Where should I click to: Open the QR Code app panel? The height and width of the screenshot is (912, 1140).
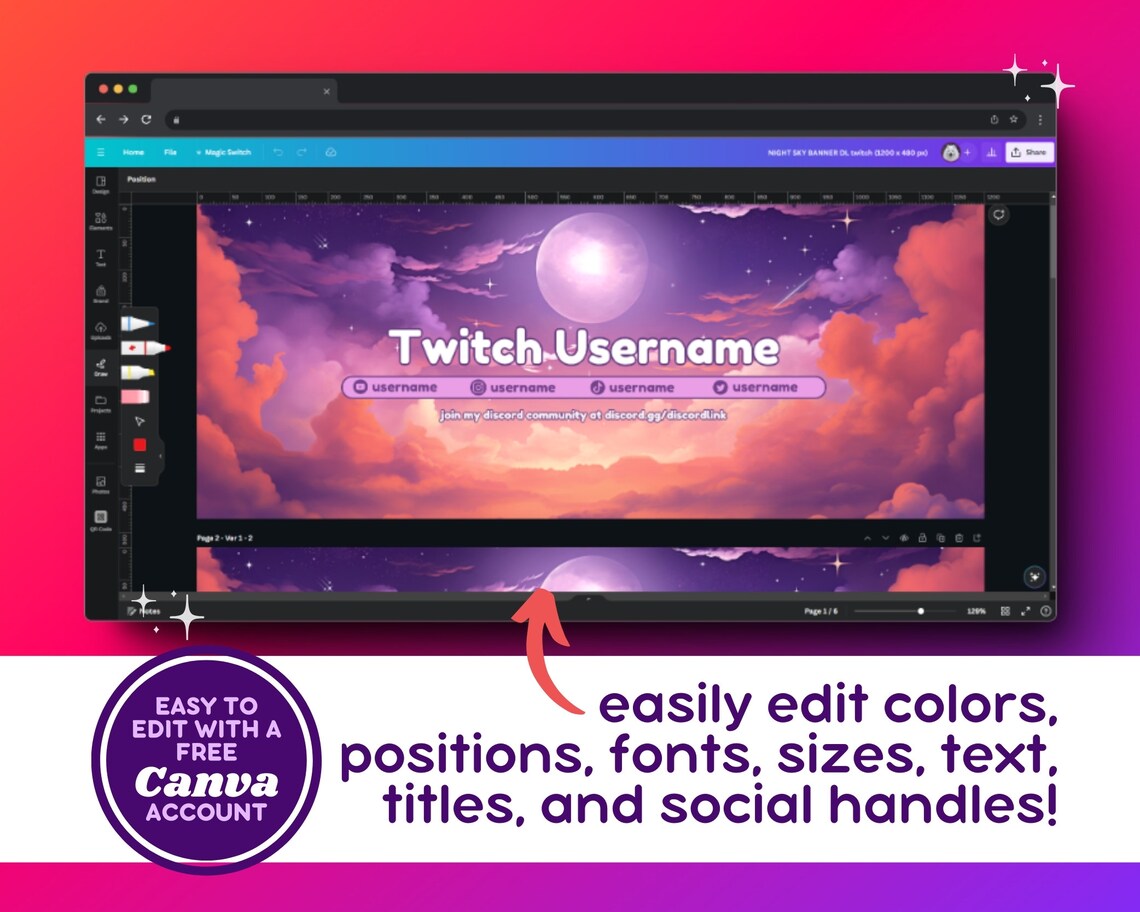99,519
